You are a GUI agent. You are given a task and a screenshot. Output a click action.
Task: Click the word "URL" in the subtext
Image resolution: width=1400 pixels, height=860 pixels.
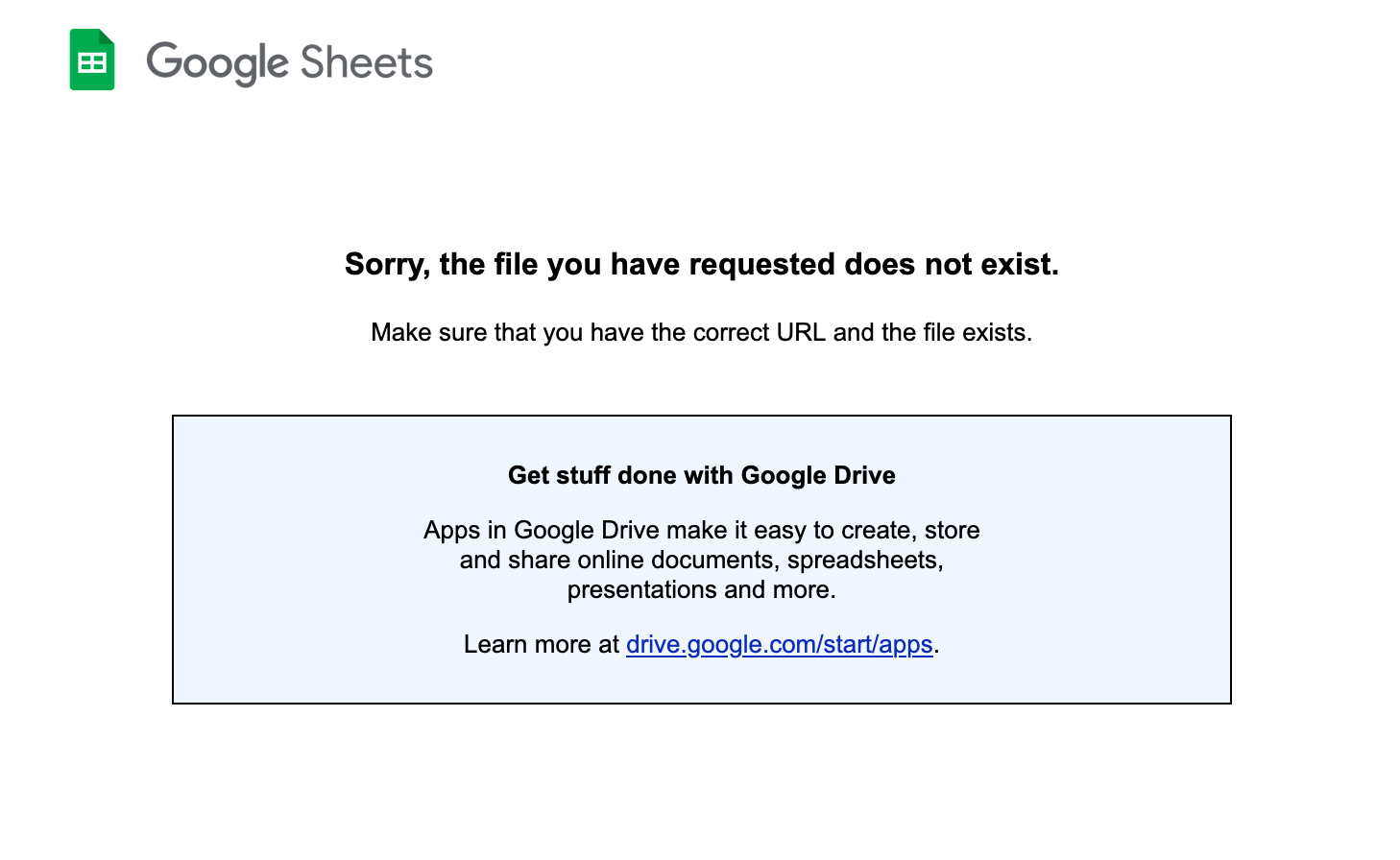[x=801, y=332]
